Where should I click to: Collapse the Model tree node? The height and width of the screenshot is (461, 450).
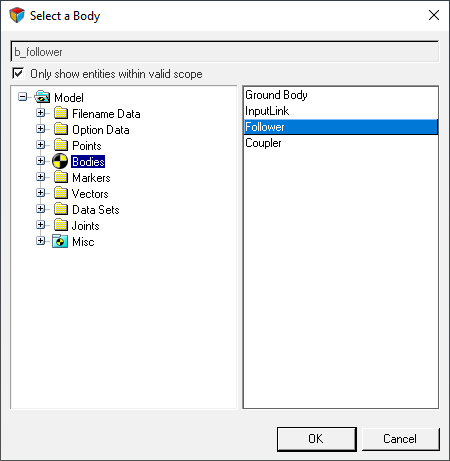(22, 97)
